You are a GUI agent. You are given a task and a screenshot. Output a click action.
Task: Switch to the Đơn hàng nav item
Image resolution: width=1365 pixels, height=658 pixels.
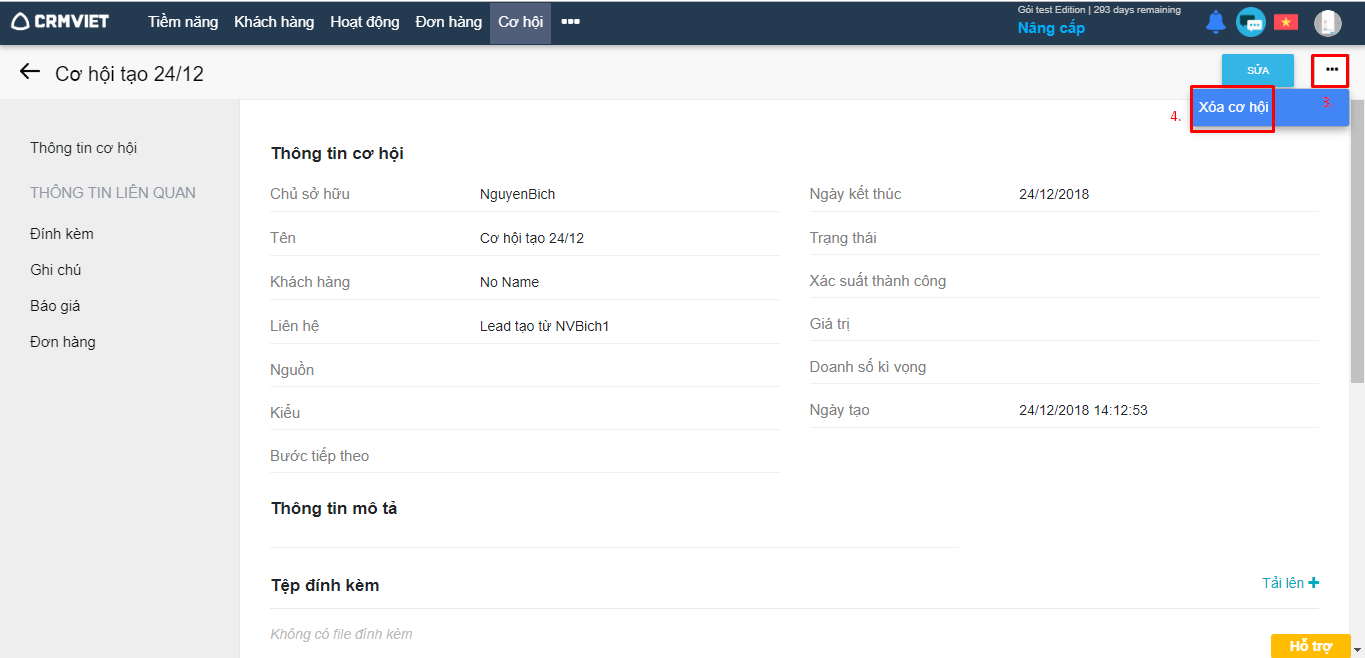pos(449,22)
